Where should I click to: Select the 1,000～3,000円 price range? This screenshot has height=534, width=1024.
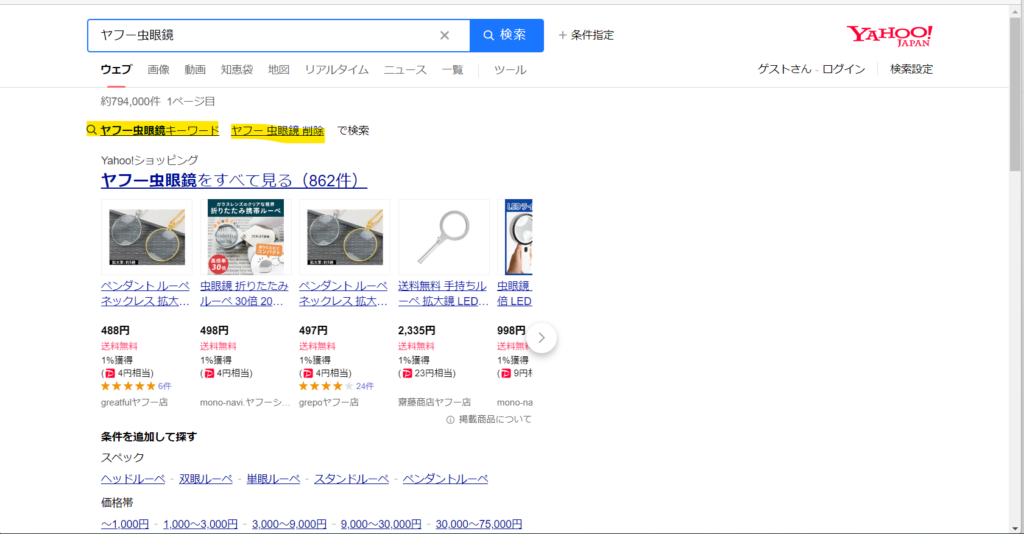(200, 524)
